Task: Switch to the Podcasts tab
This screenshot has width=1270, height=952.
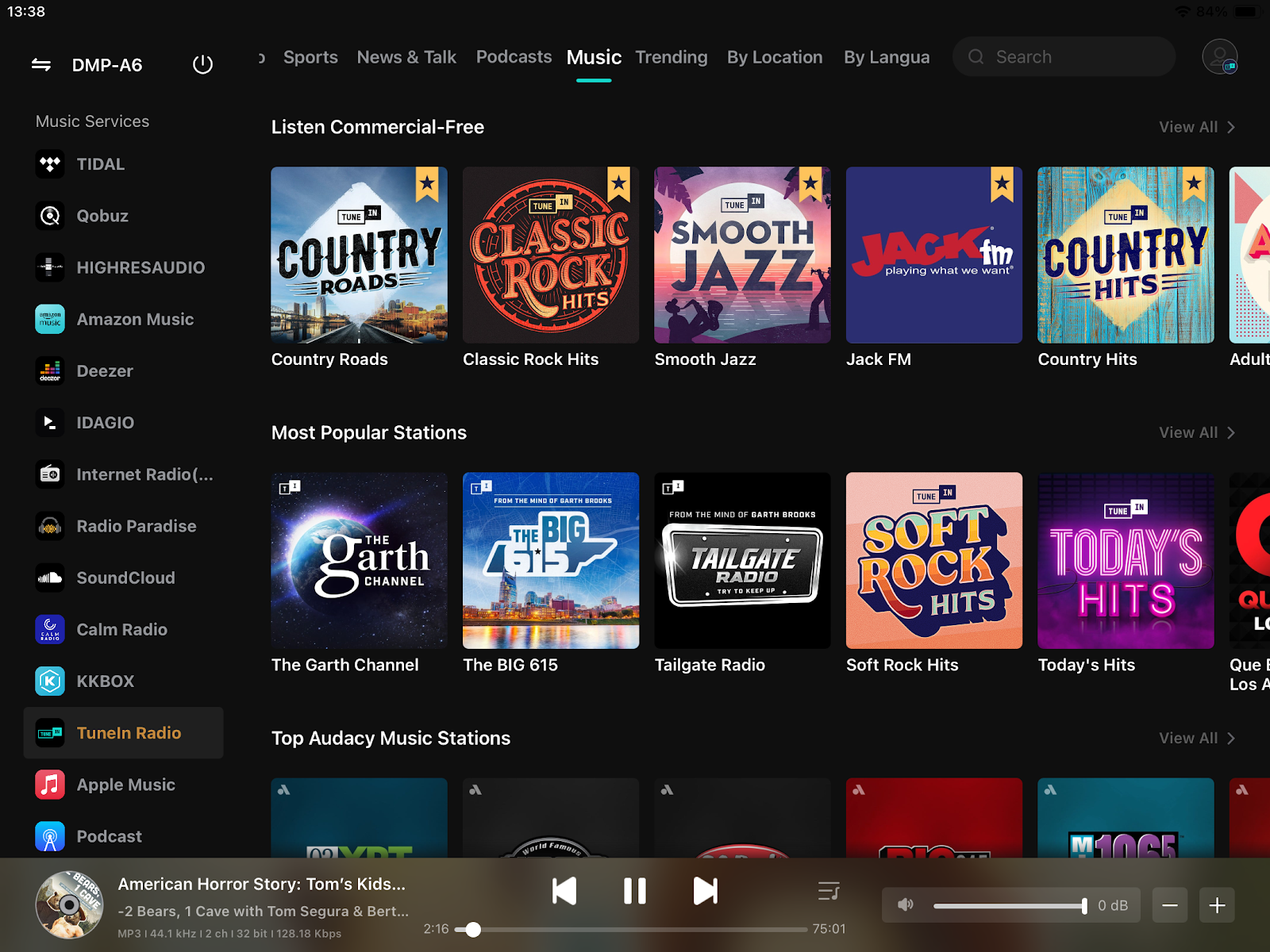Action: (x=514, y=57)
